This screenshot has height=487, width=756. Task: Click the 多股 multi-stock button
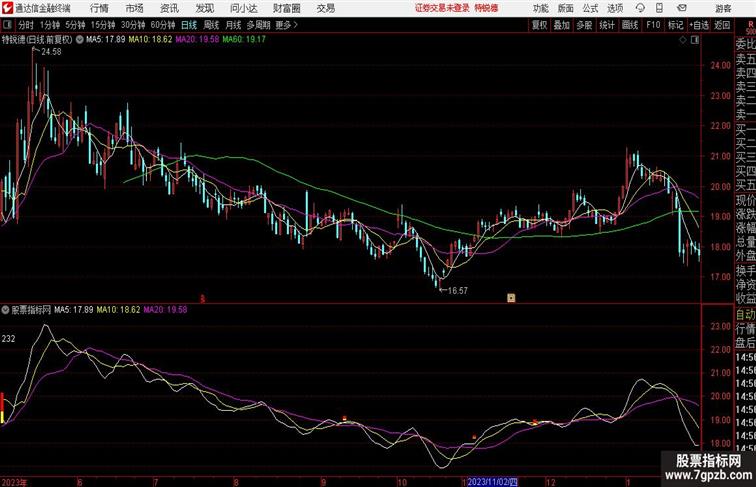pos(584,25)
